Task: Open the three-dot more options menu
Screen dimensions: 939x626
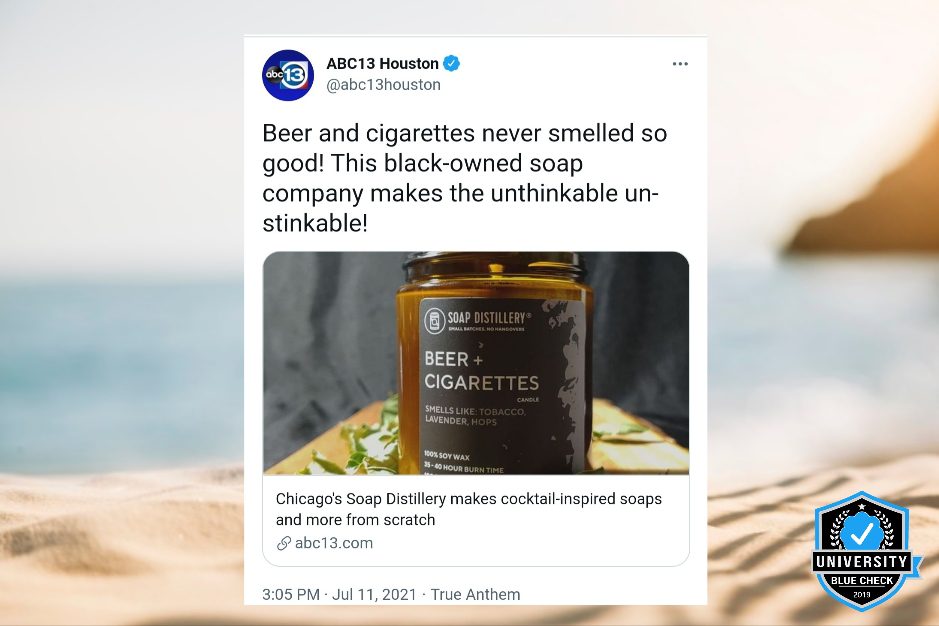Action: (680, 63)
